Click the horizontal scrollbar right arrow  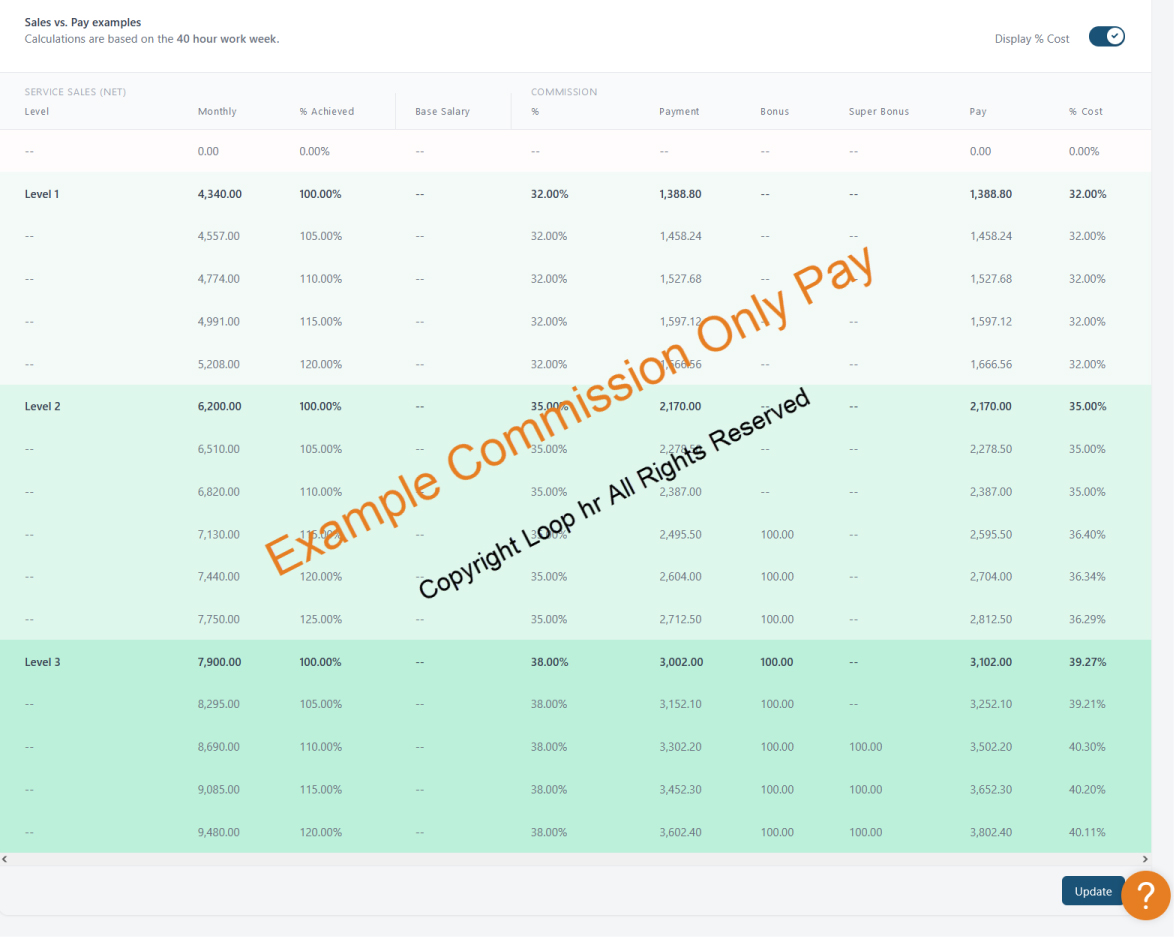point(1145,859)
